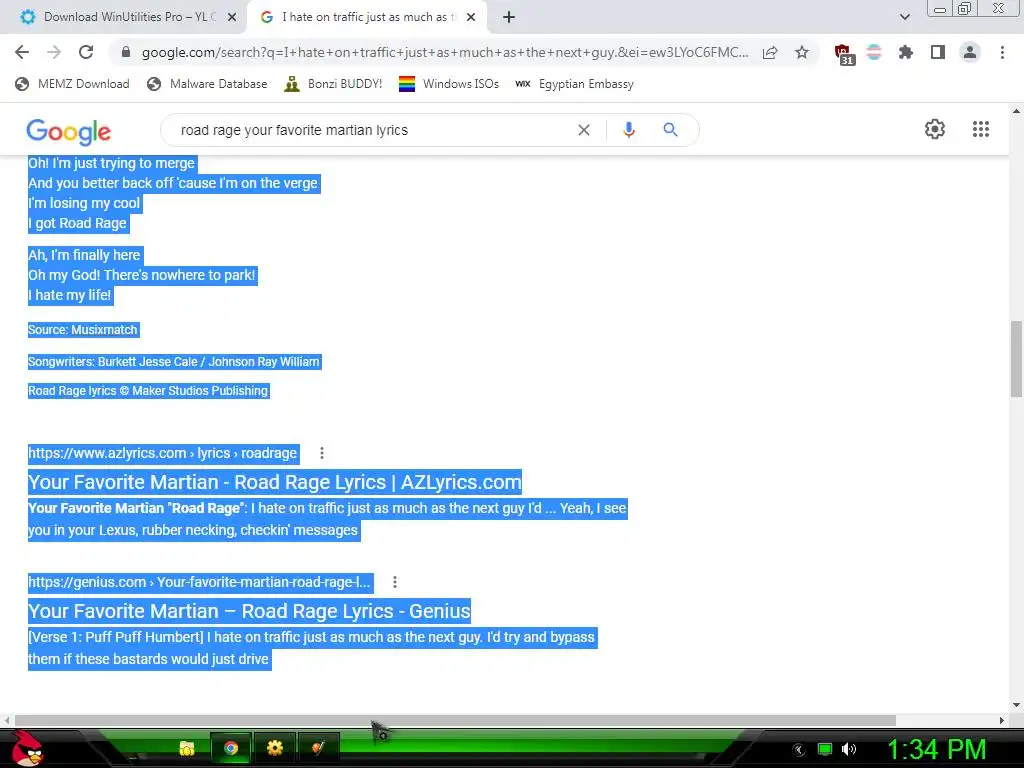Click the scrollbar down arrow
The image size is (1024, 768).
click(1016, 705)
